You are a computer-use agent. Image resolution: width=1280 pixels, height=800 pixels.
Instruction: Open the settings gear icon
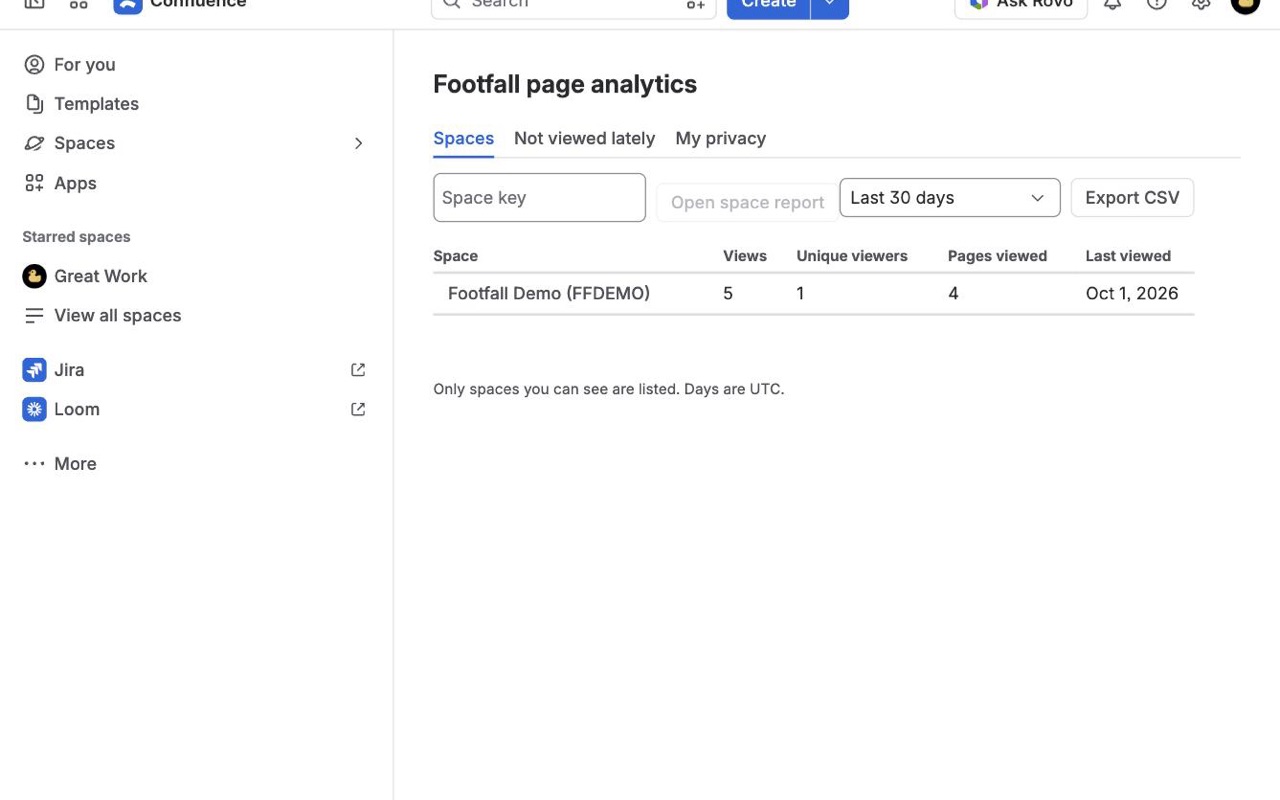(x=1201, y=4)
